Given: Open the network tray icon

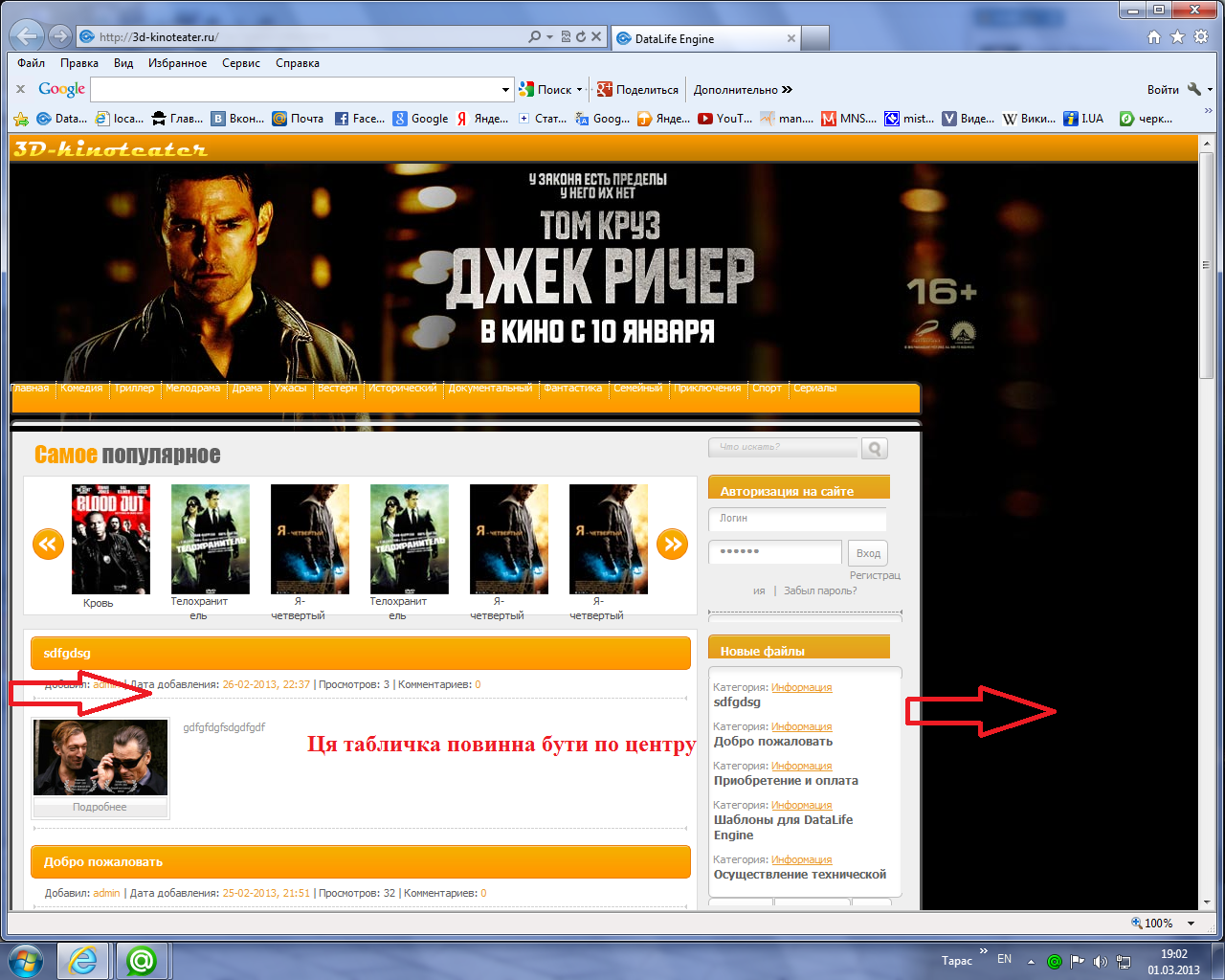Looking at the screenshot, I should click(x=1124, y=961).
